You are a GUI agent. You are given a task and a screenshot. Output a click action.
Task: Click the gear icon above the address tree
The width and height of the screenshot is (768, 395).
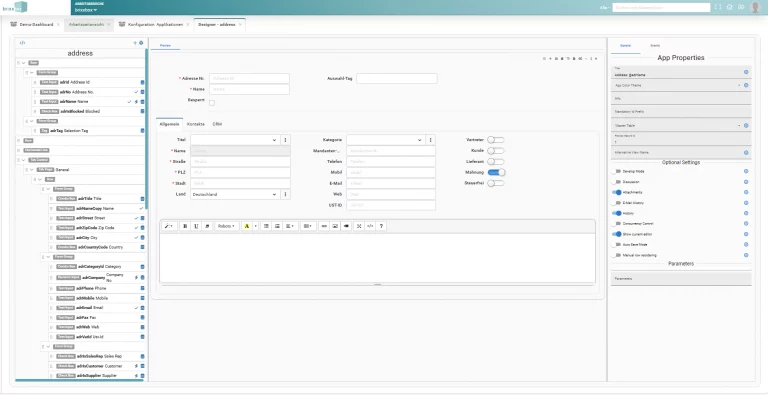(141, 43)
